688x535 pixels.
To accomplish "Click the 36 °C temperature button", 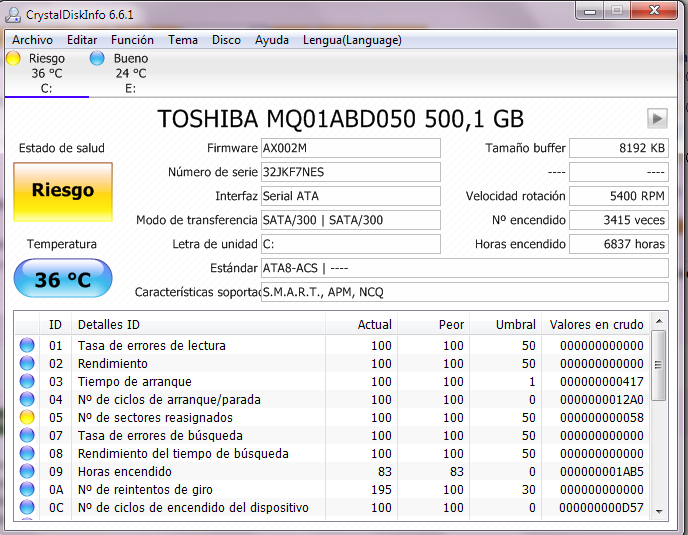I will pyautogui.click(x=63, y=279).
